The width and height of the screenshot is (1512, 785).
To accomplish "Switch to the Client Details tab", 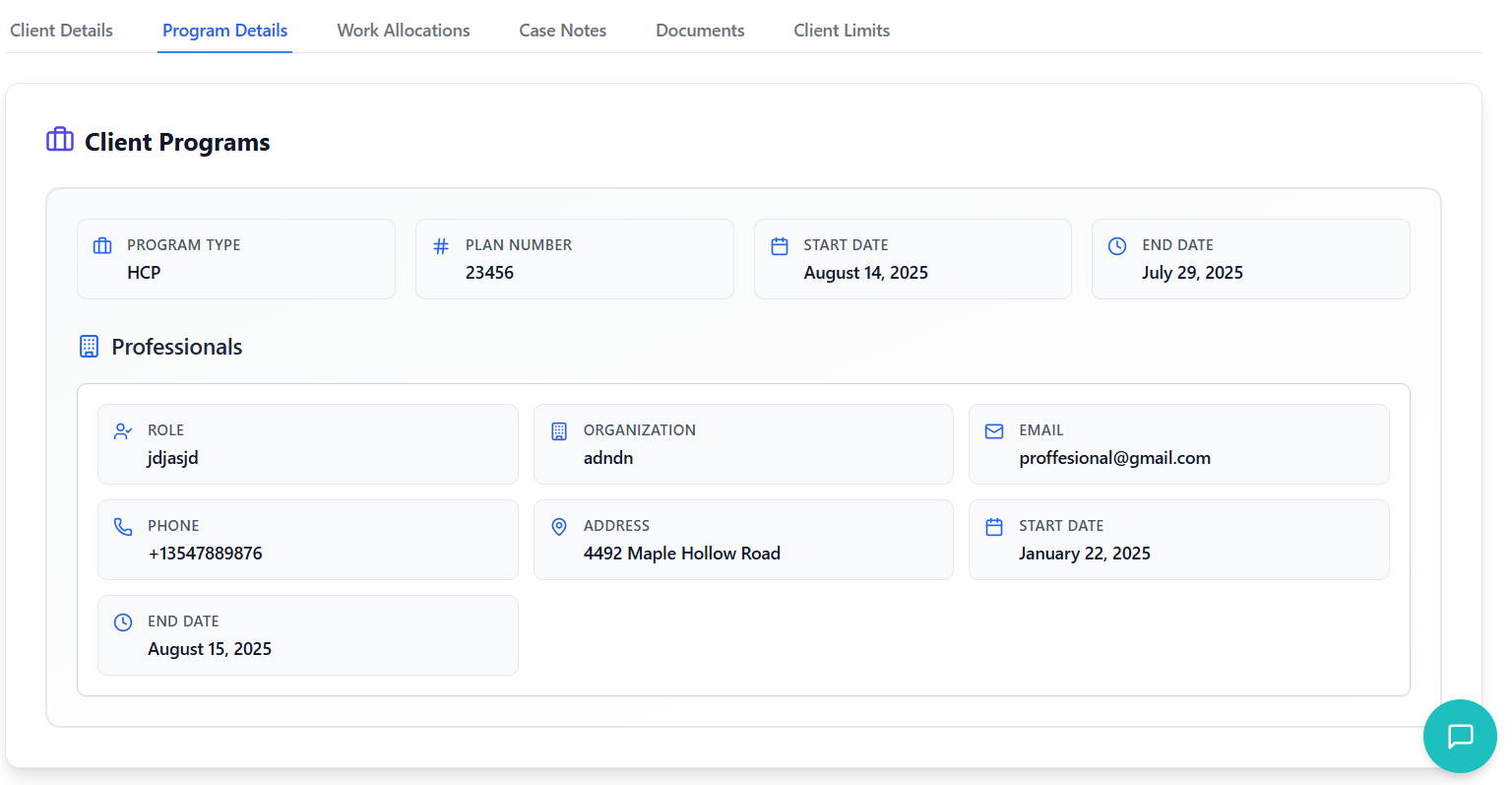I will pyautogui.click(x=61, y=31).
